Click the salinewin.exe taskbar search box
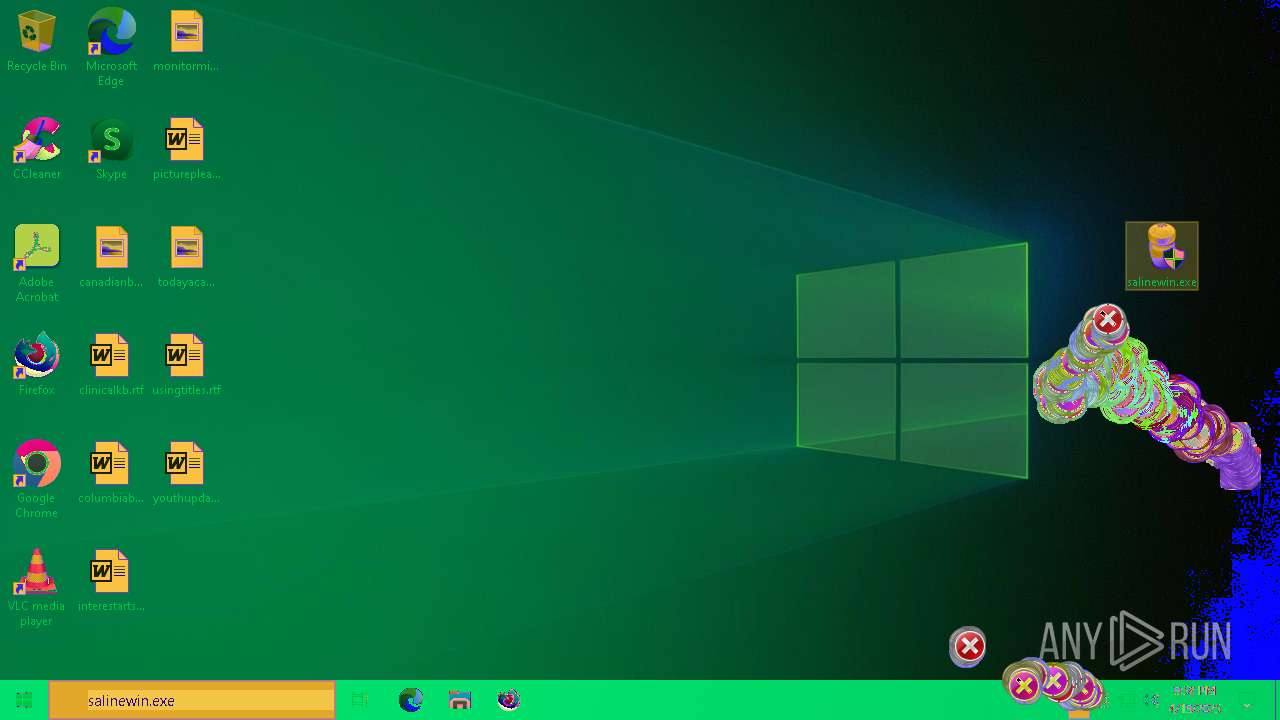The width and height of the screenshot is (1280, 720). 192,700
